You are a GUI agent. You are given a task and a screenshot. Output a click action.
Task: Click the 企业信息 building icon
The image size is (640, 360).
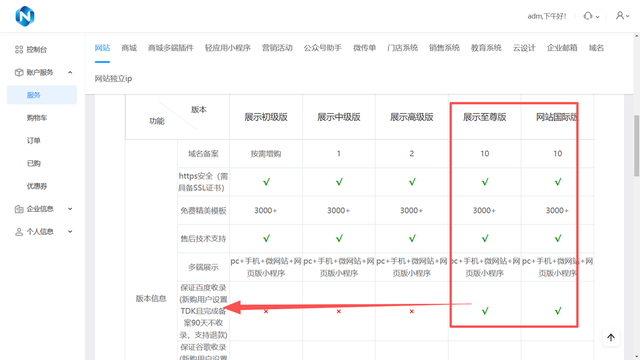(x=19, y=209)
